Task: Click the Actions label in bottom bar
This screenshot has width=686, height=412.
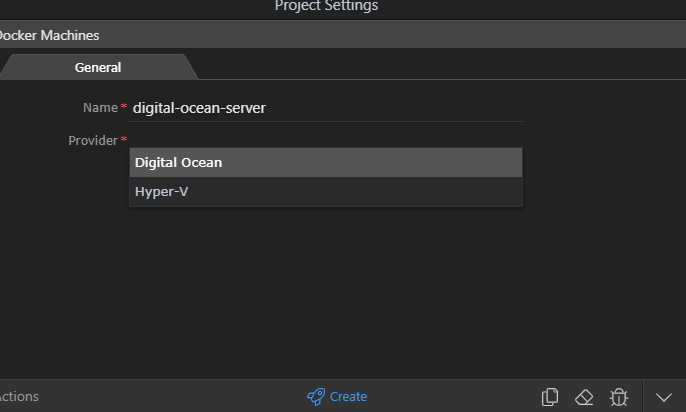Action: [19, 397]
